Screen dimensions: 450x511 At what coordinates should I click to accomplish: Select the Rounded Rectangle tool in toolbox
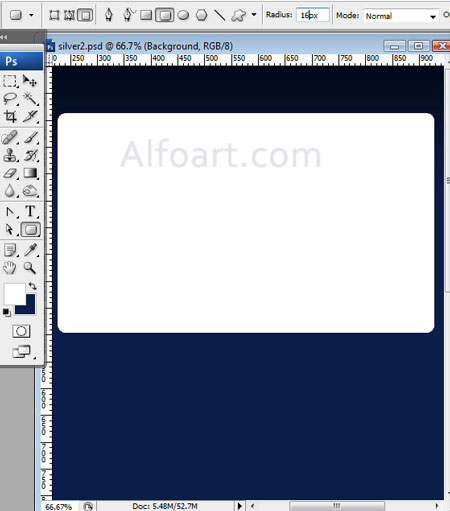(x=31, y=230)
